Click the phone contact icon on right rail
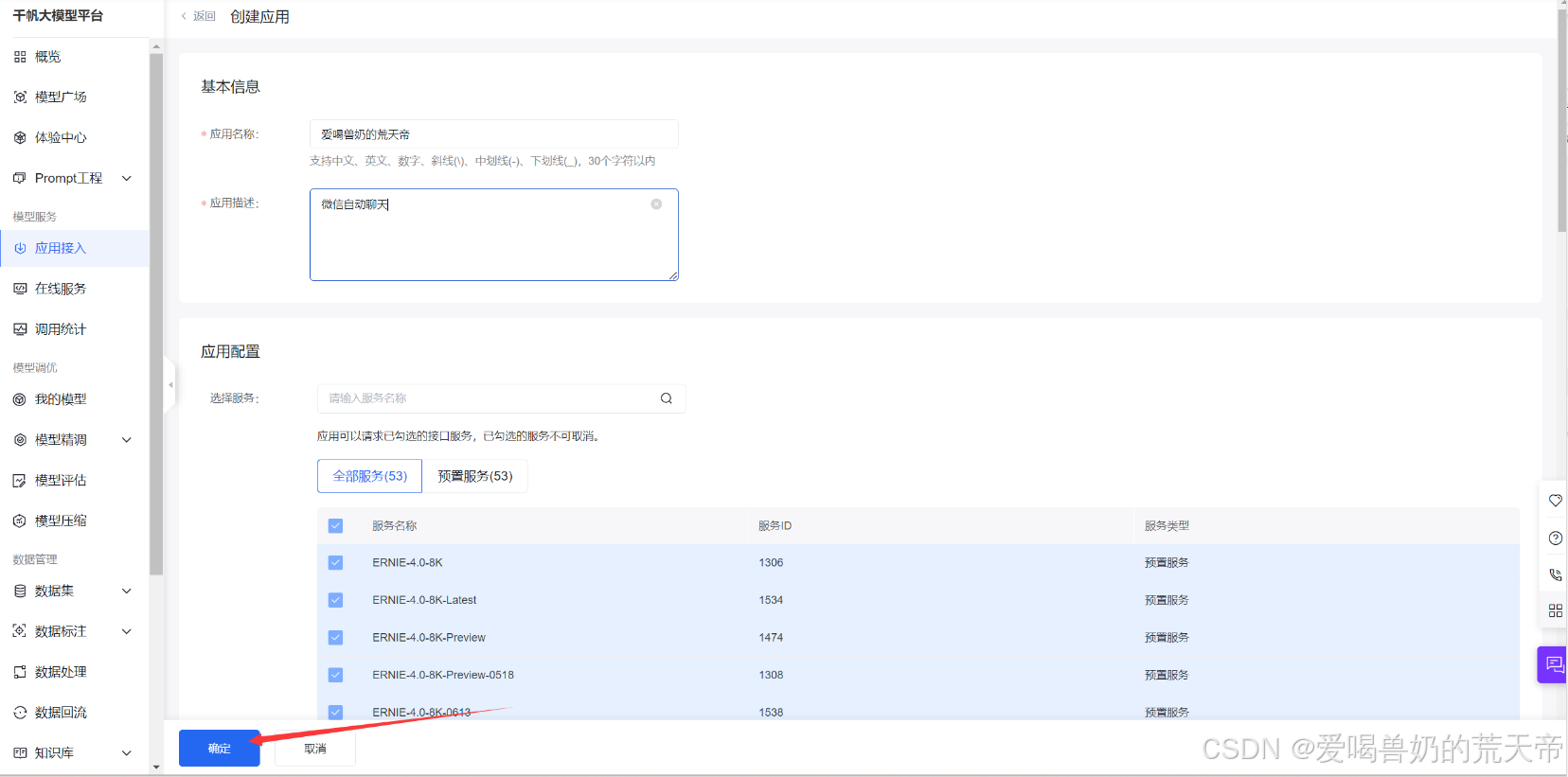 click(1555, 574)
